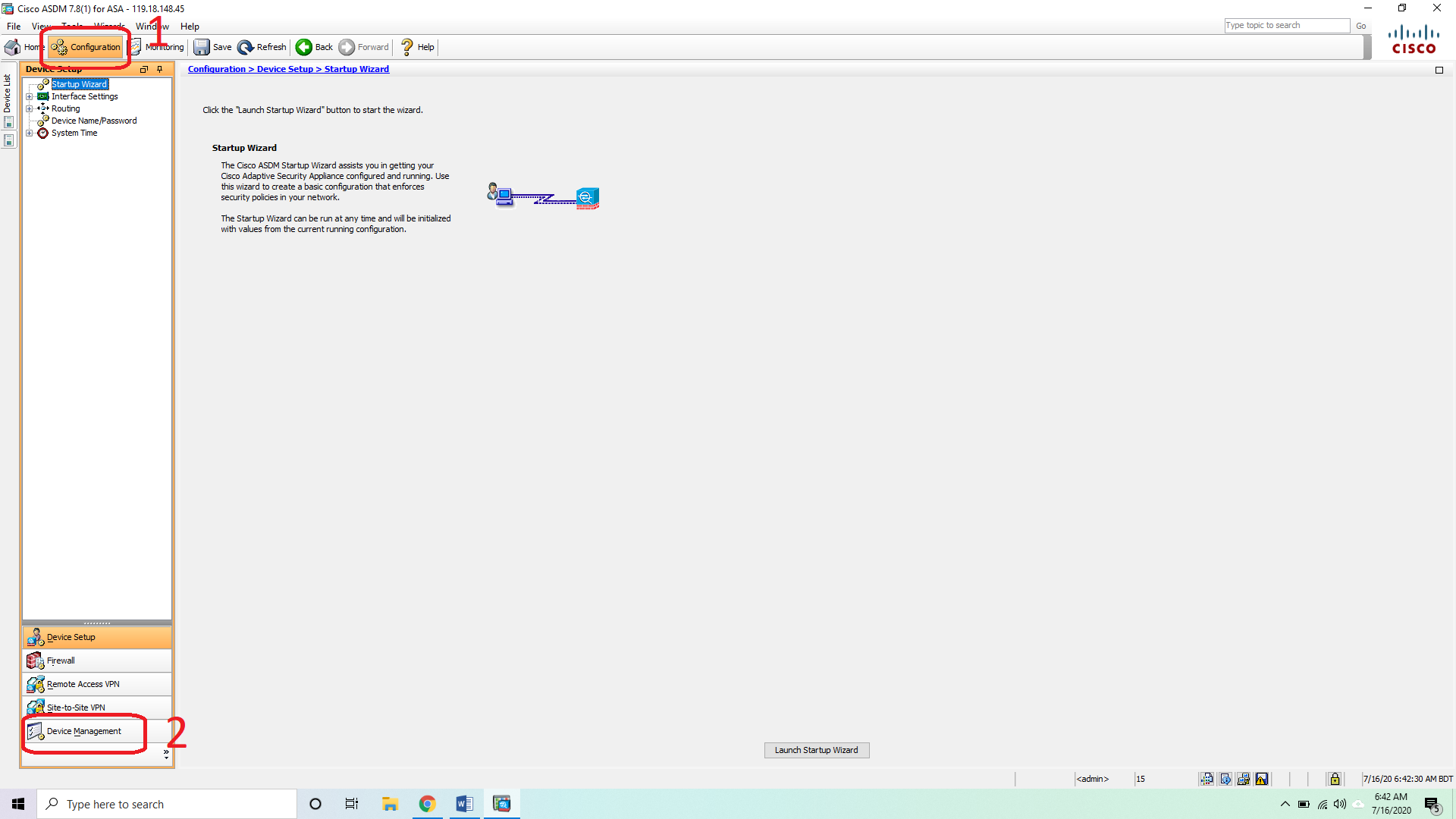Open Firewall section in left pane

point(61,661)
